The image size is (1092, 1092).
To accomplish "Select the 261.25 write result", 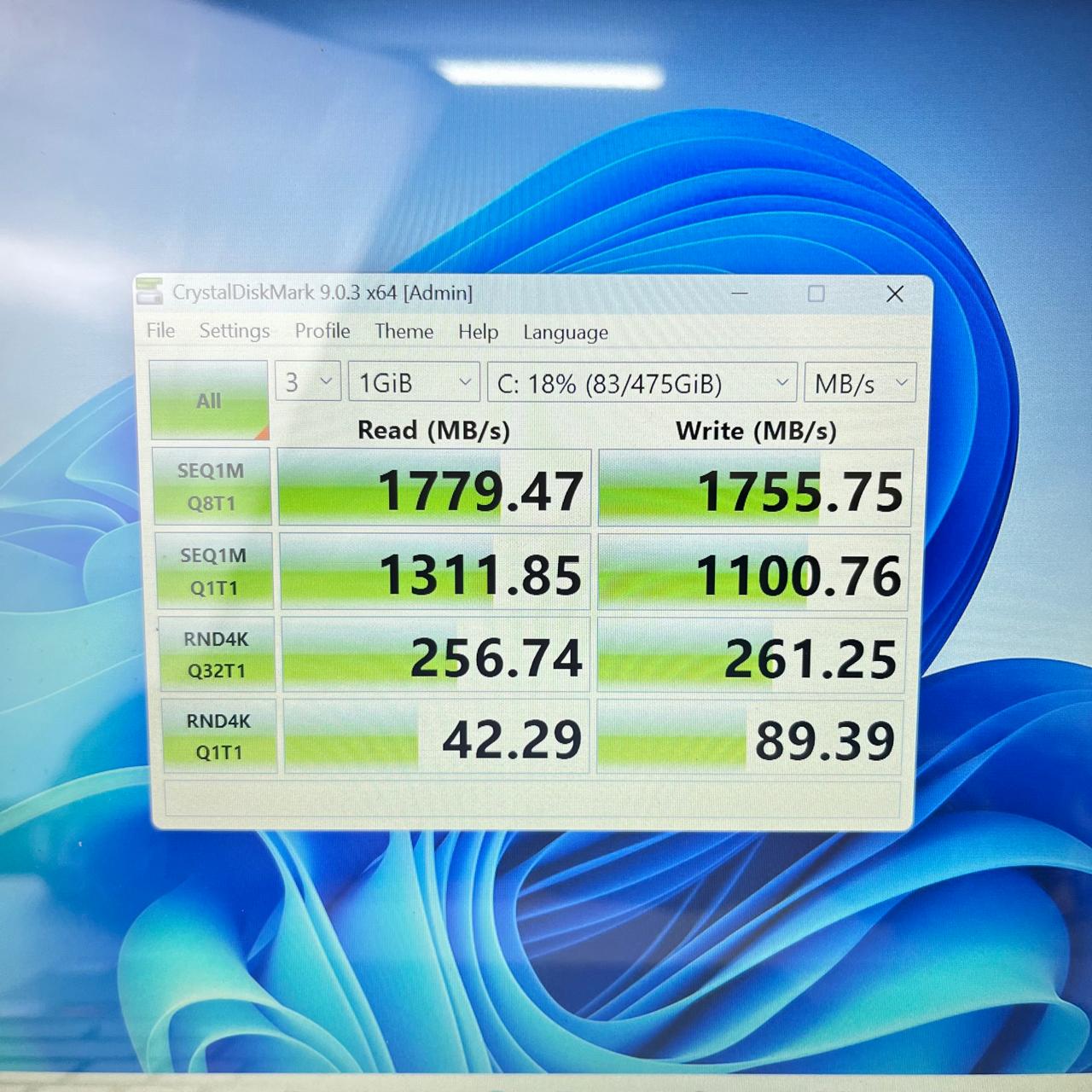I will click(x=752, y=656).
